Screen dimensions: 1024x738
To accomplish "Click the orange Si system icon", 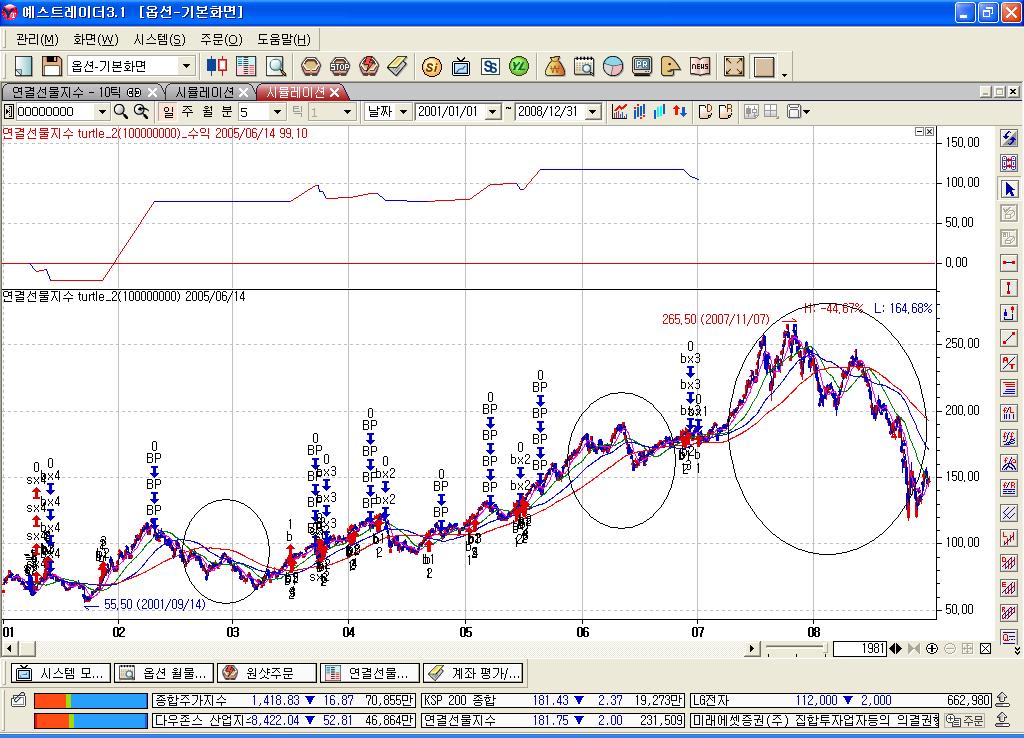I will click(432, 66).
